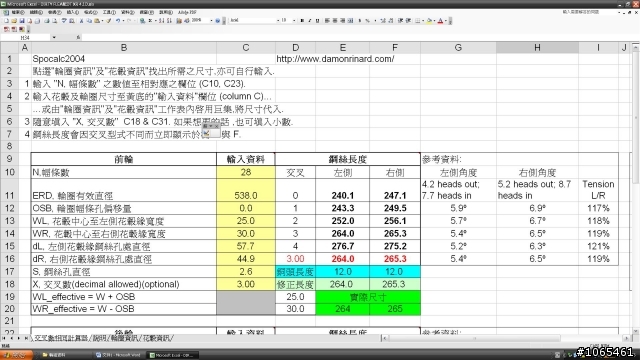This screenshot has height=360, width=640.
Task: Toggle Bold formatting
Action: 302,20
